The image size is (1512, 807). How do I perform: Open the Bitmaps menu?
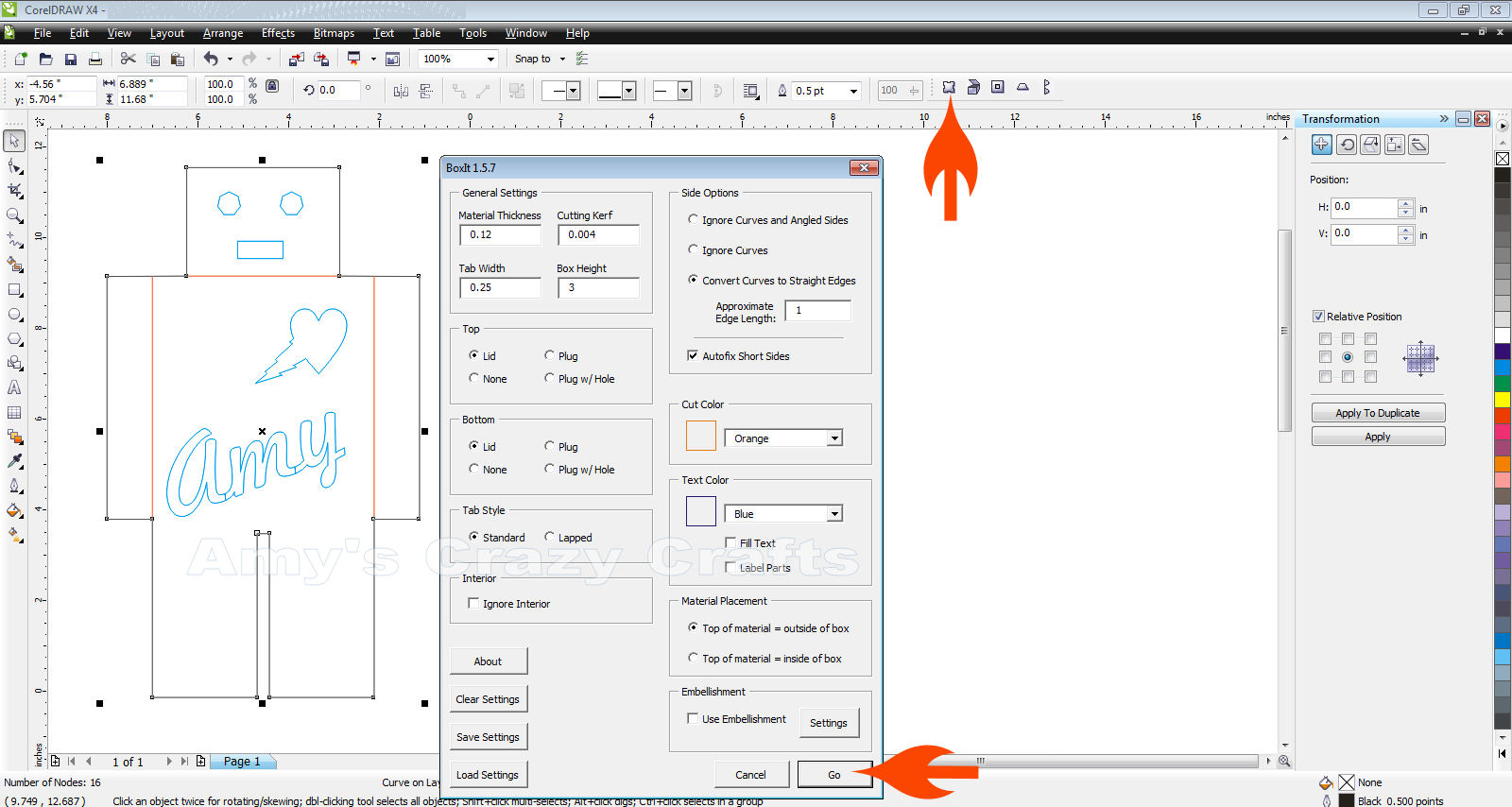(334, 33)
